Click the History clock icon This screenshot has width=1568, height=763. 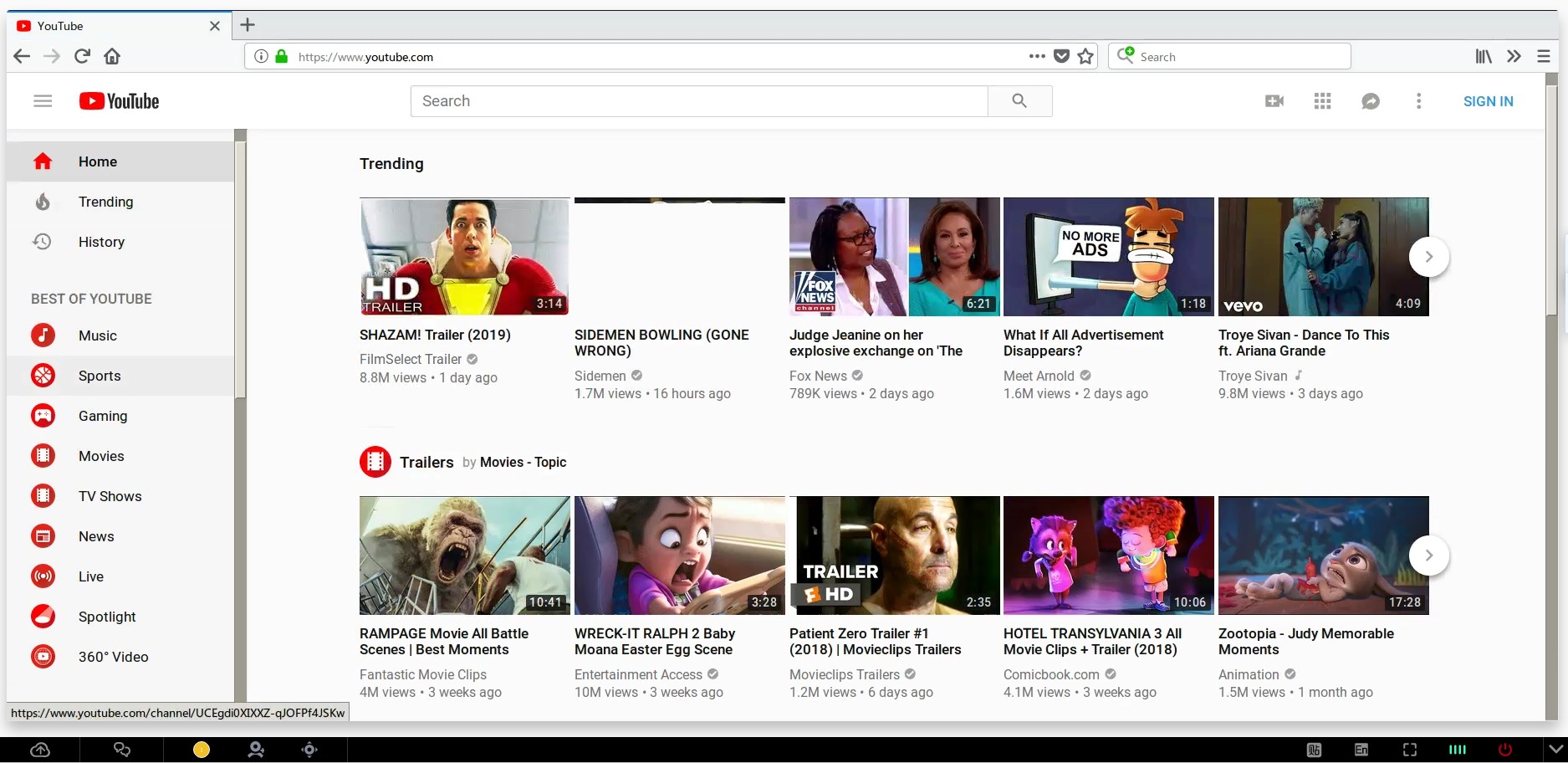pyautogui.click(x=42, y=242)
